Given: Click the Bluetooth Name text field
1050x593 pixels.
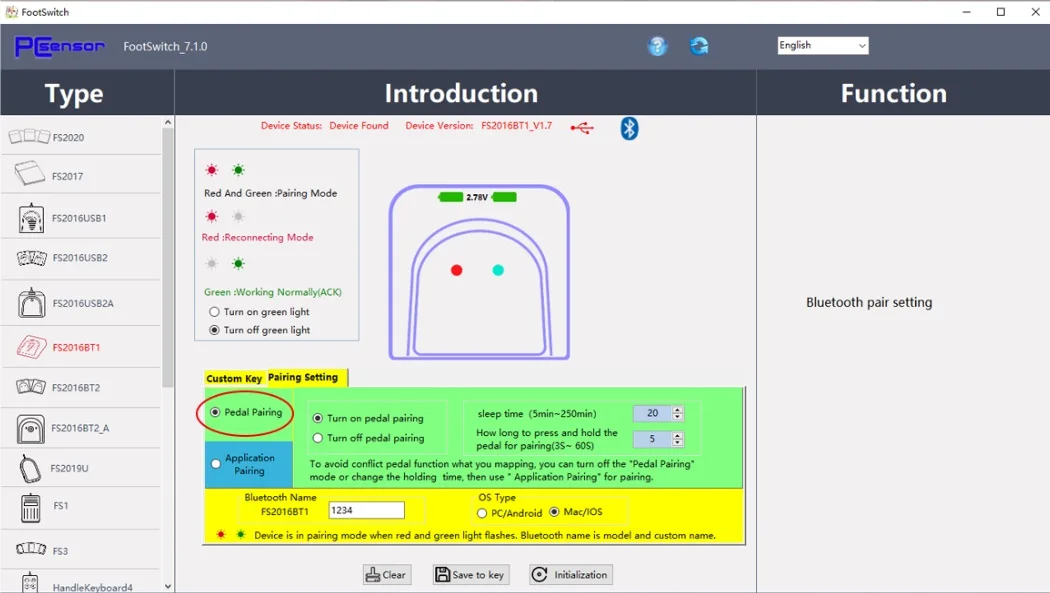Looking at the screenshot, I should point(366,510).
